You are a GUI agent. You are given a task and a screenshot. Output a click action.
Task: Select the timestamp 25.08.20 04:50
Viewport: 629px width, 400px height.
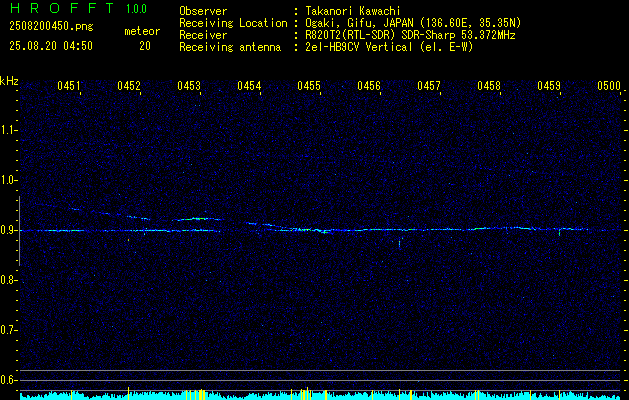coord(51,46)
